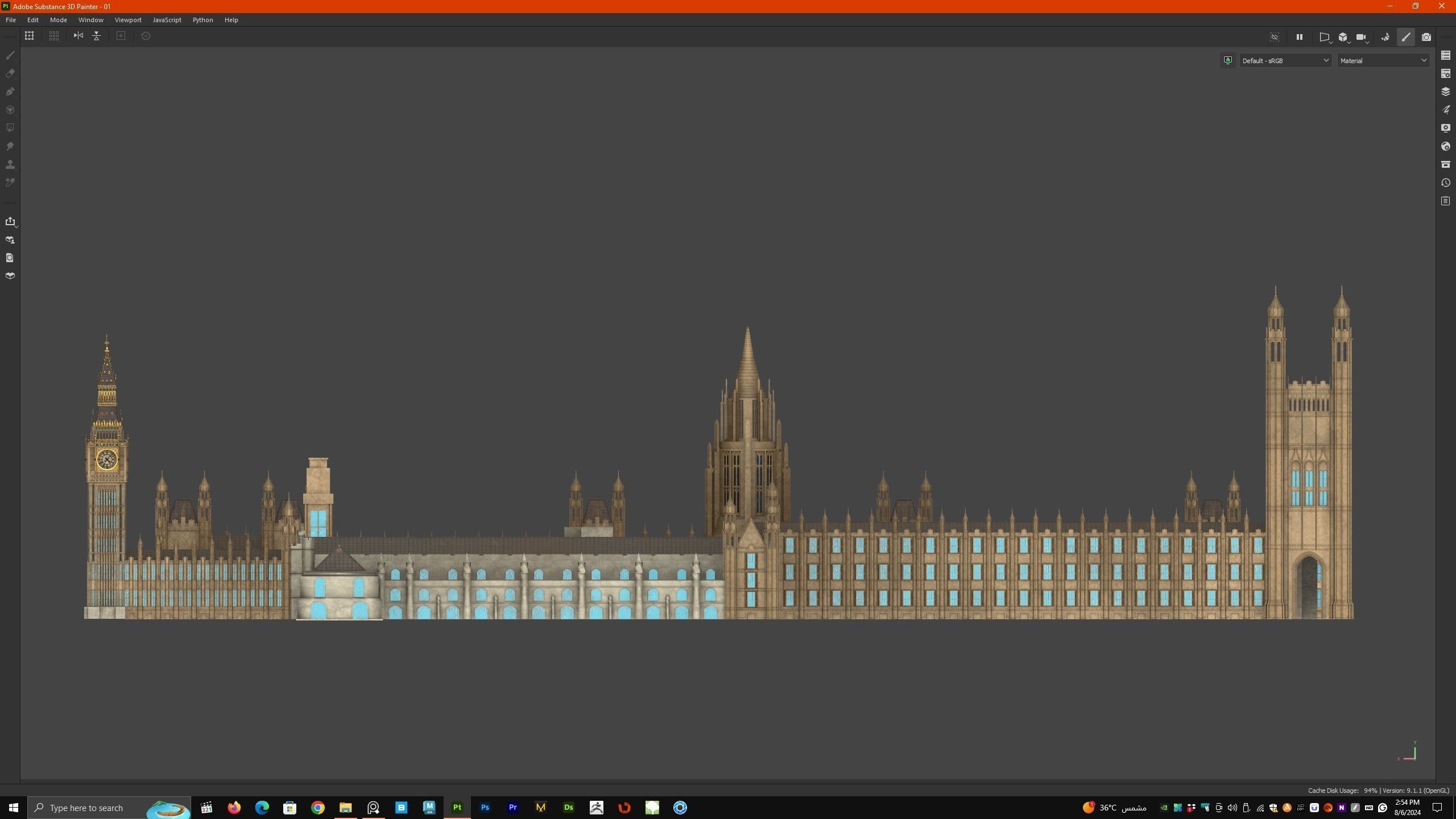The height and width of the screenshot is (819, 1456).
Task: Open the Layers panel icon
Action: click(1445, 92)
